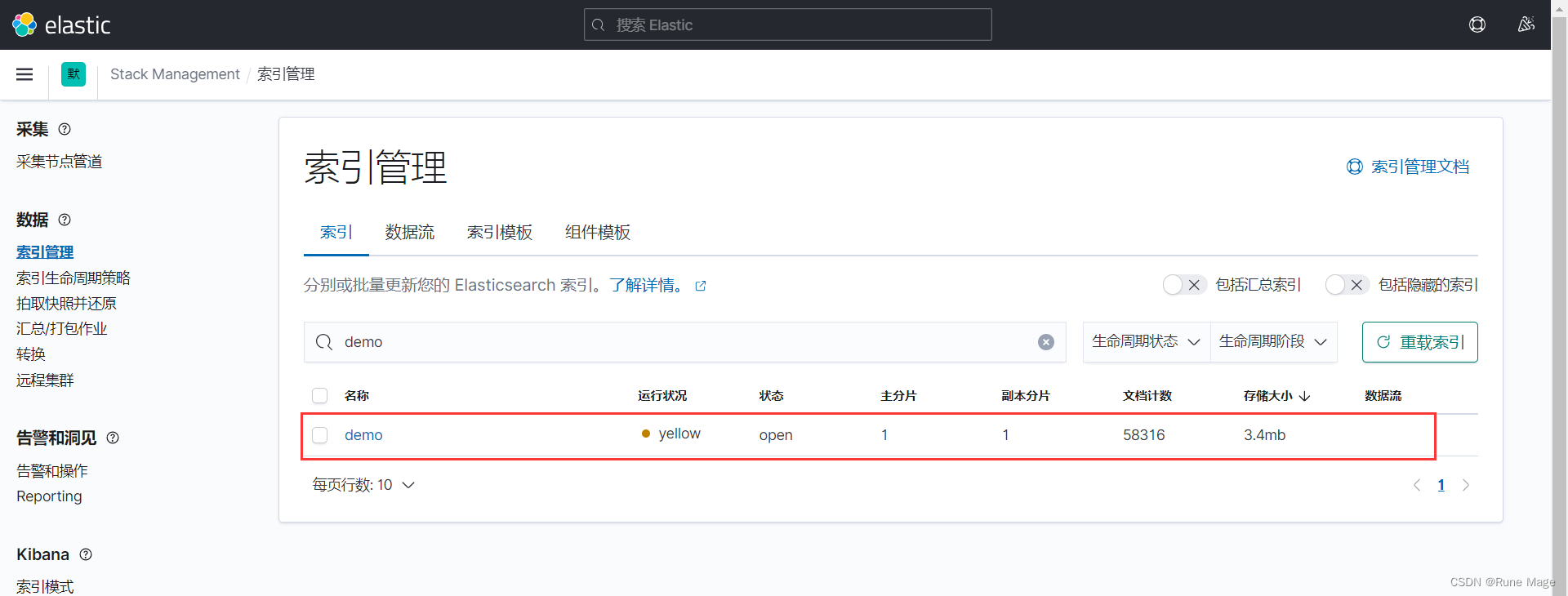Viewport: 1568px width, 596px height.
Task: Switch to 组件模板 tab
Action: (598, 233)
